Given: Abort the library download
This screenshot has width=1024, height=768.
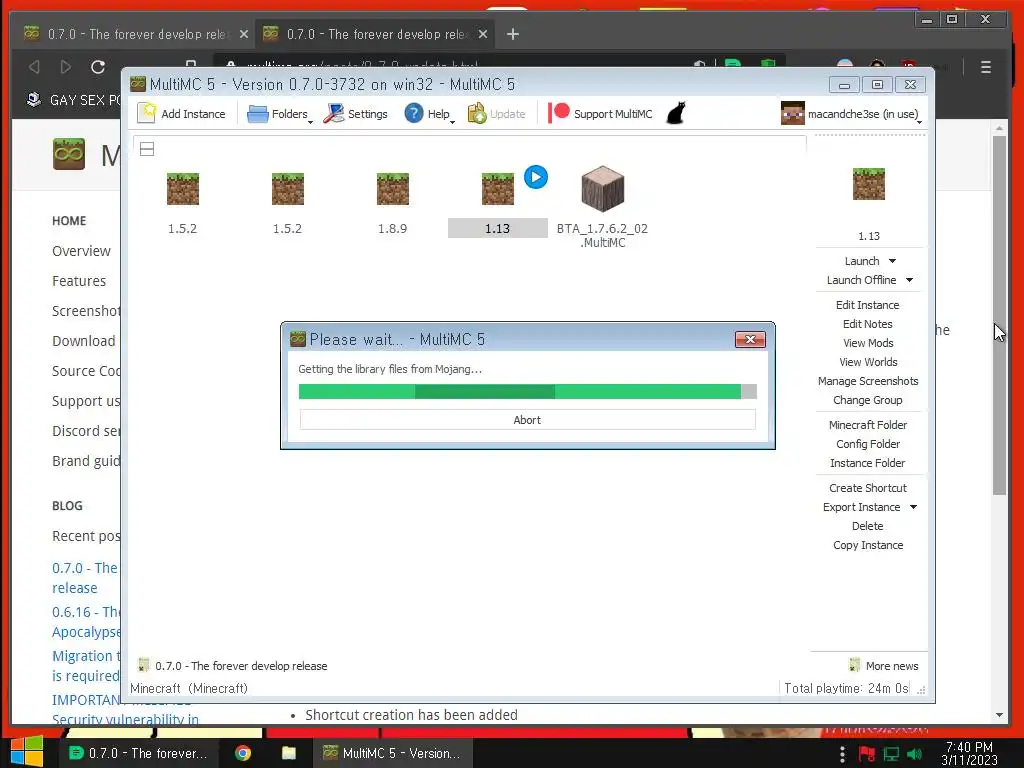Looking at the screenshot, I should point(527,420).
